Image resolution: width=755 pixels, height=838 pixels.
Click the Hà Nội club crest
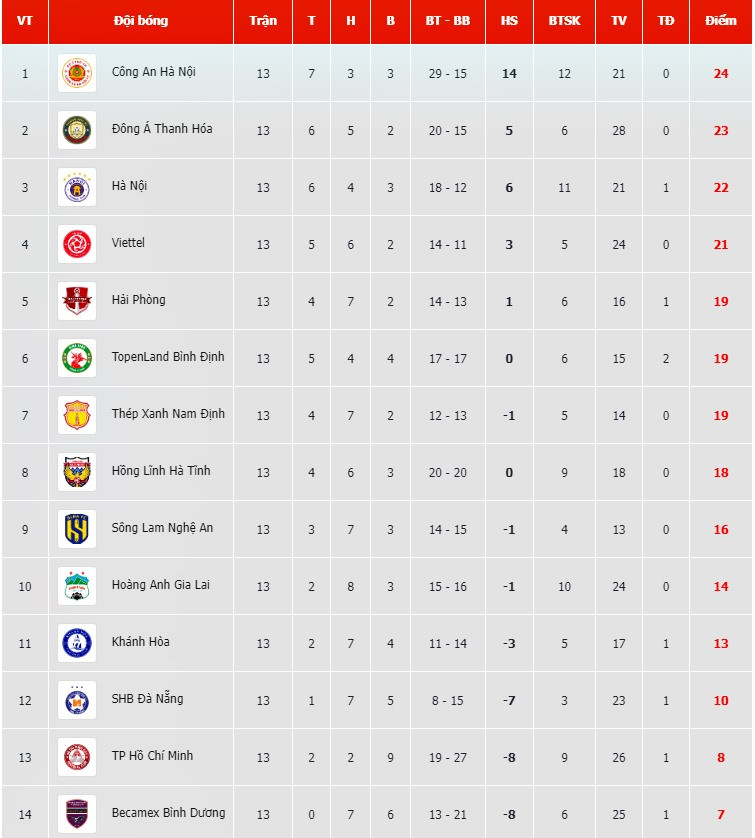[x=77, y=187]
